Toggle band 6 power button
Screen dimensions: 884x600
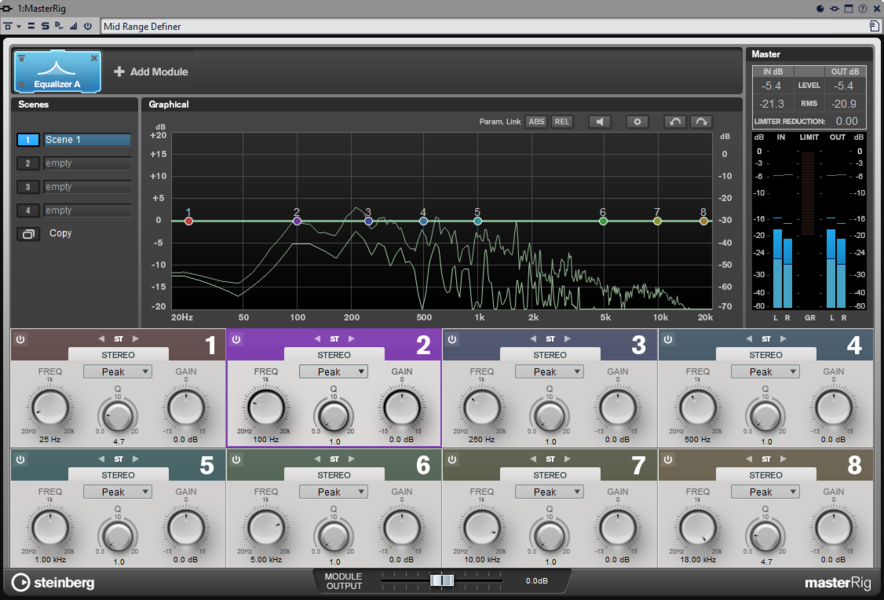coord(236,460)
